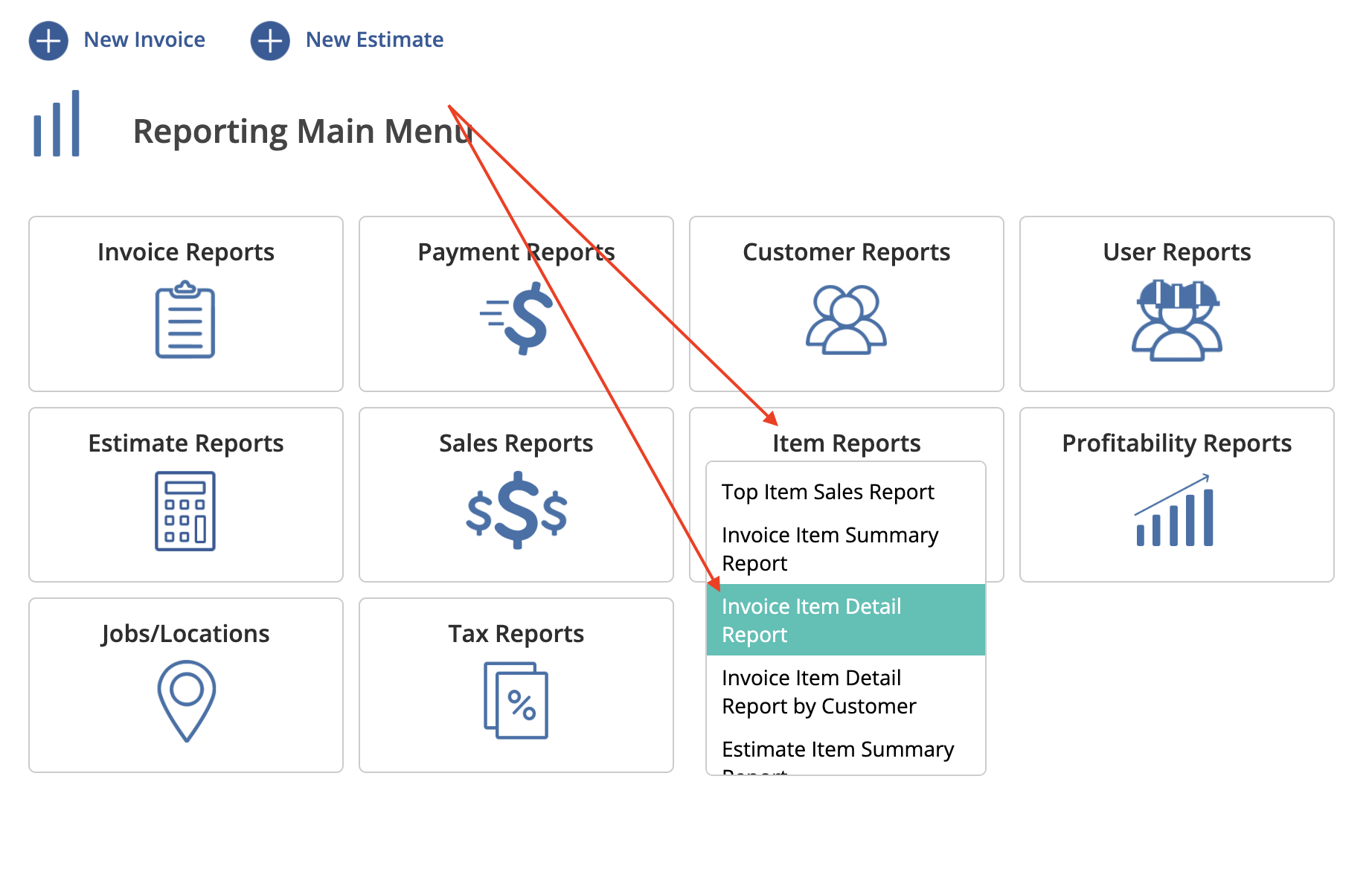Click the User Reports hard-hat workers icon

[1176, 320]
